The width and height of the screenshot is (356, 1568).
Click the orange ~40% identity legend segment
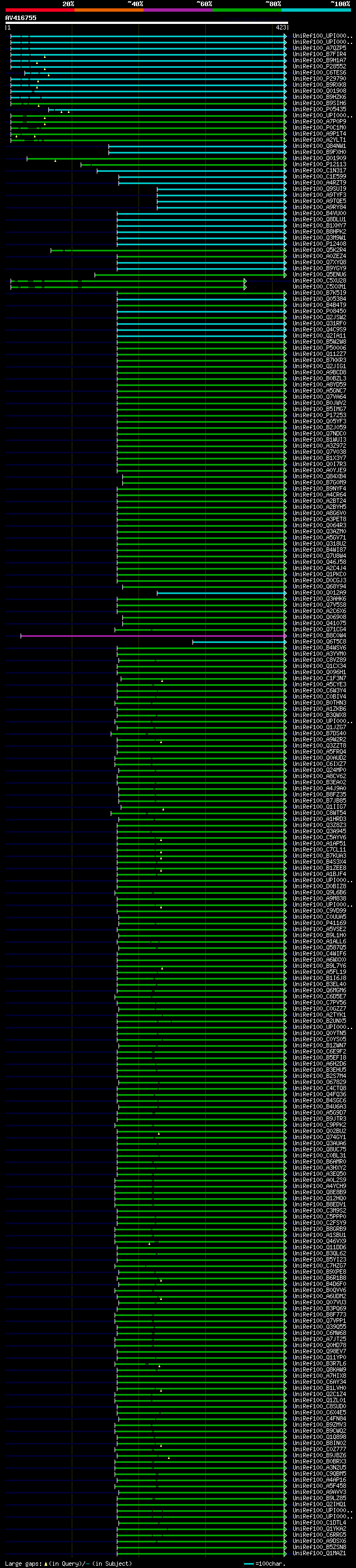(109, 10)
